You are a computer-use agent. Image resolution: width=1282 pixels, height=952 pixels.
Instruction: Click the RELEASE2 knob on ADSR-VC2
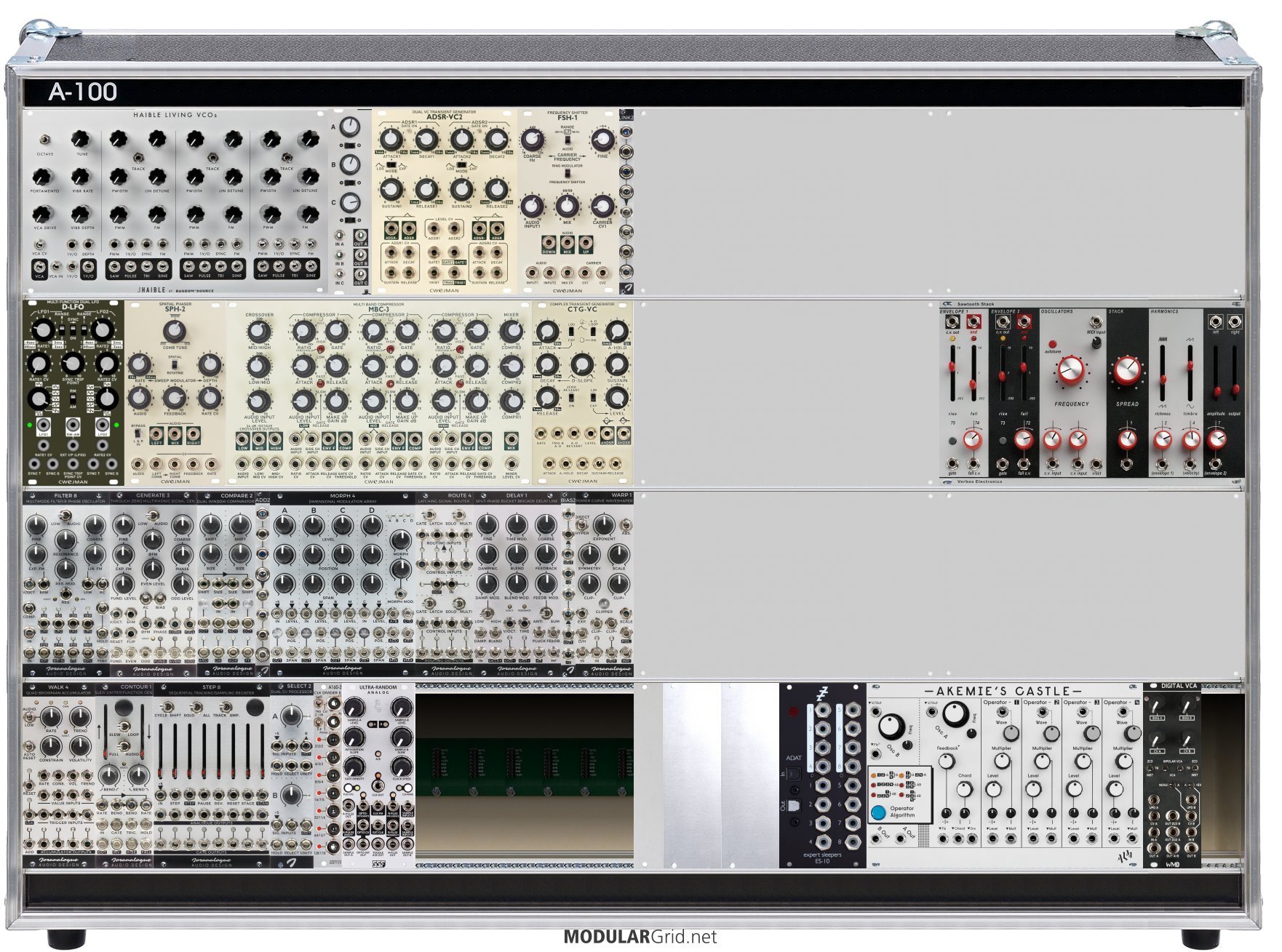pyautogui.click(x=496, y=189)
